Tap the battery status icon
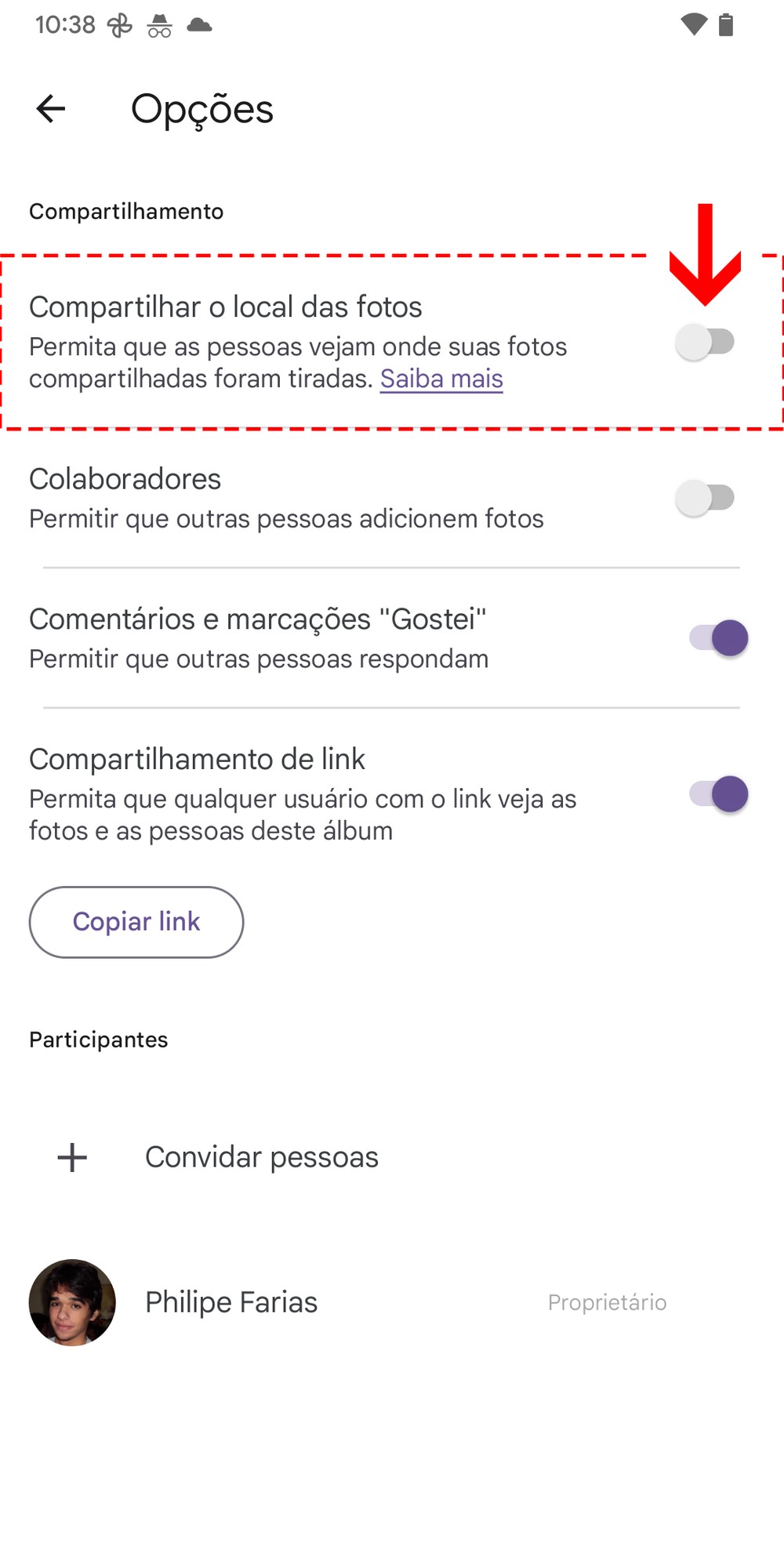 click(x=727, y=25)
